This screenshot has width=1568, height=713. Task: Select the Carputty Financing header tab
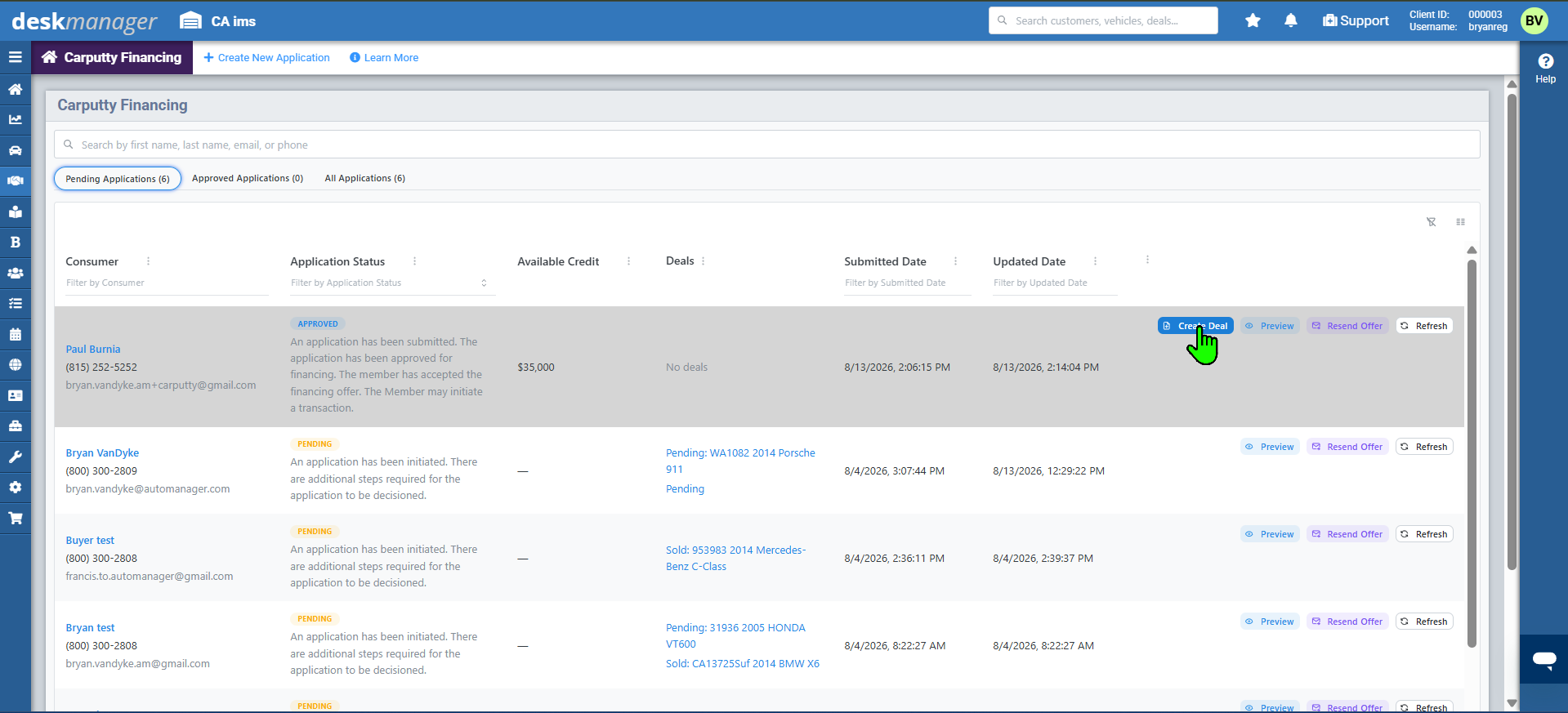click(112, 57)
